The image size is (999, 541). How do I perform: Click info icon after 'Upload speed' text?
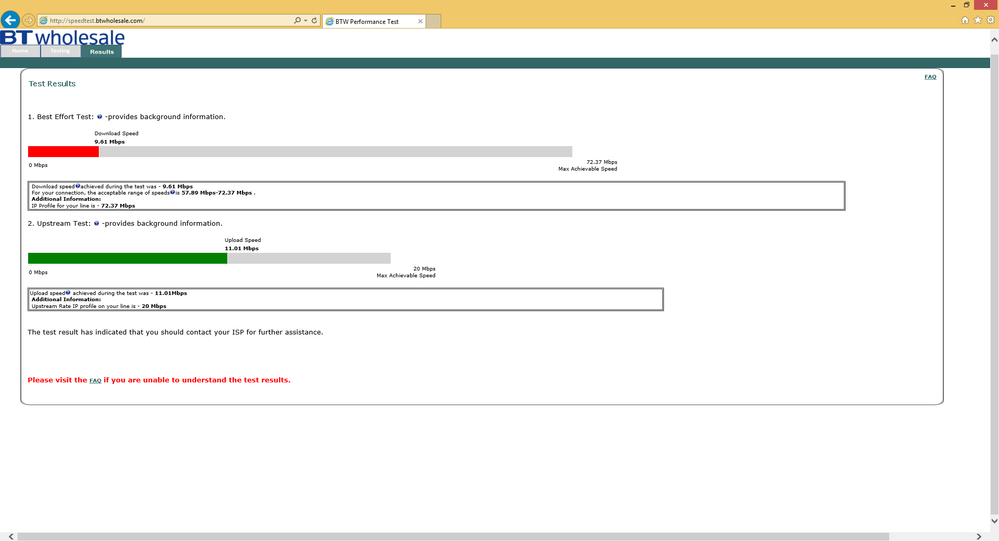pos(68,292)
